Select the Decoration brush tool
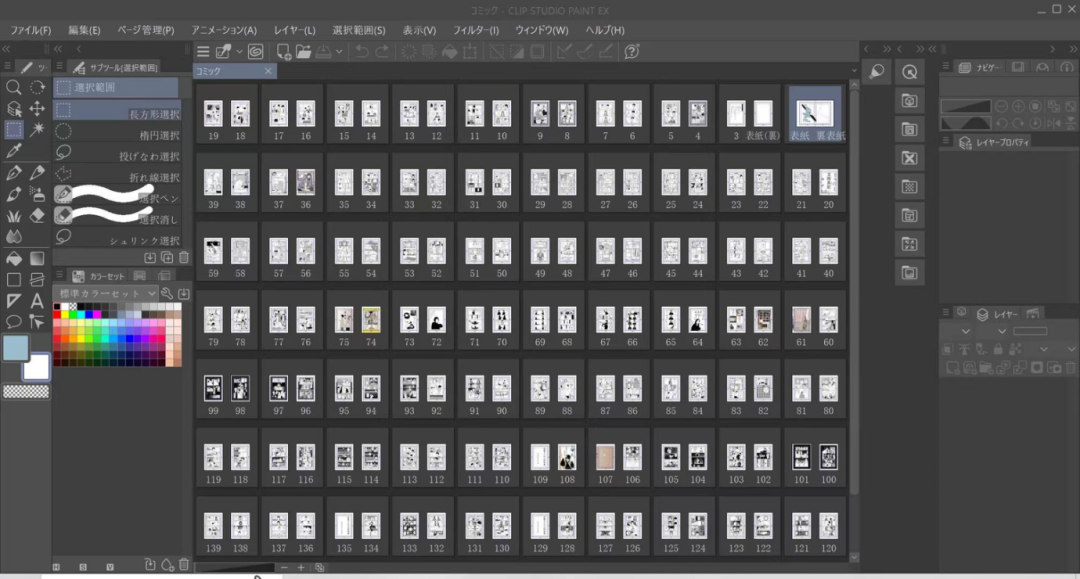1080x579 pixels. (x=13, y=215)
